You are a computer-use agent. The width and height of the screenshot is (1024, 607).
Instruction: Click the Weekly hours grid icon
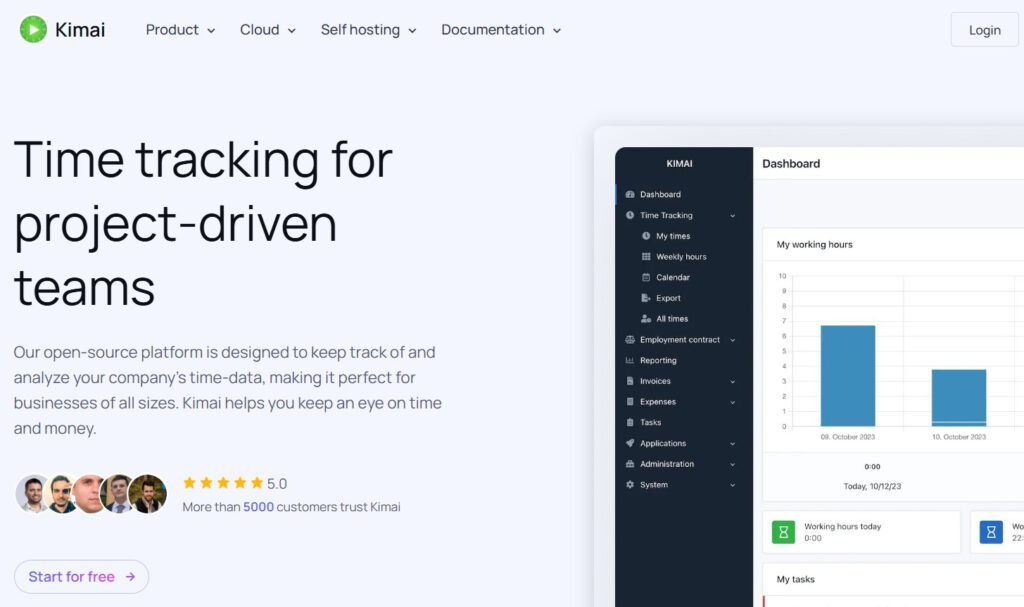pyautogui.click(x=646, y=257)
